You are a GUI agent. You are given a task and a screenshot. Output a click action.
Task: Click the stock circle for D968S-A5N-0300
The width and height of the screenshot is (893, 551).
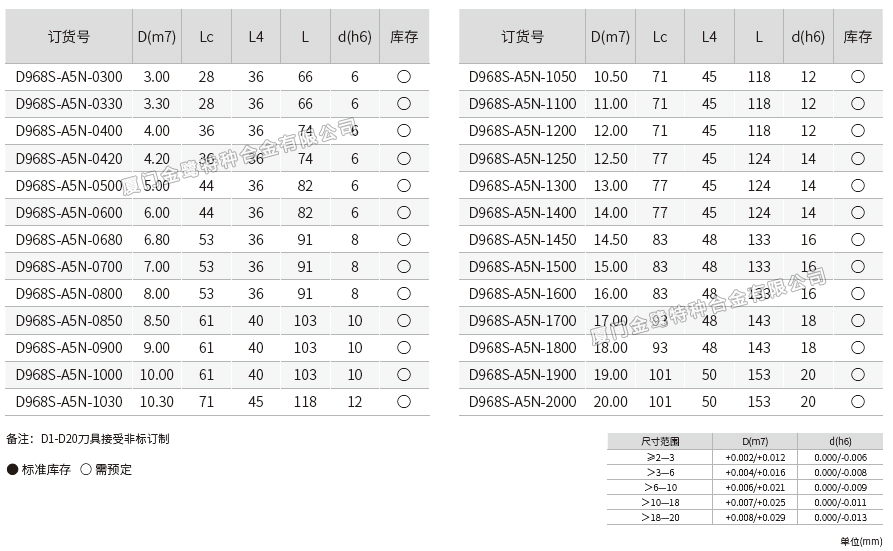pos(404,77)
